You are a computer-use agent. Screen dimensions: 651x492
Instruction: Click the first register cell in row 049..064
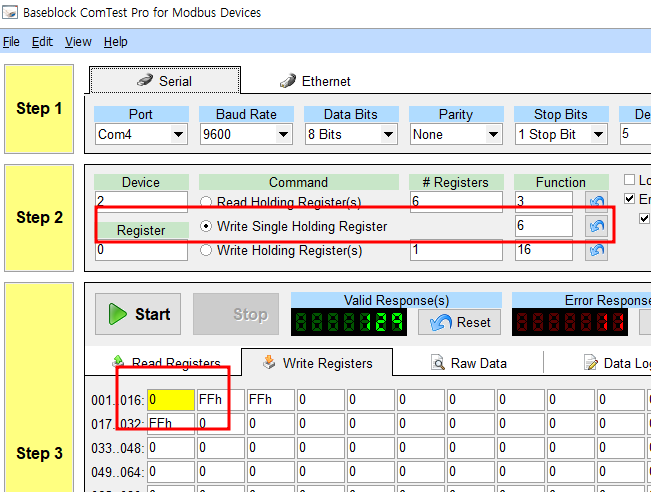click(171, 472)
